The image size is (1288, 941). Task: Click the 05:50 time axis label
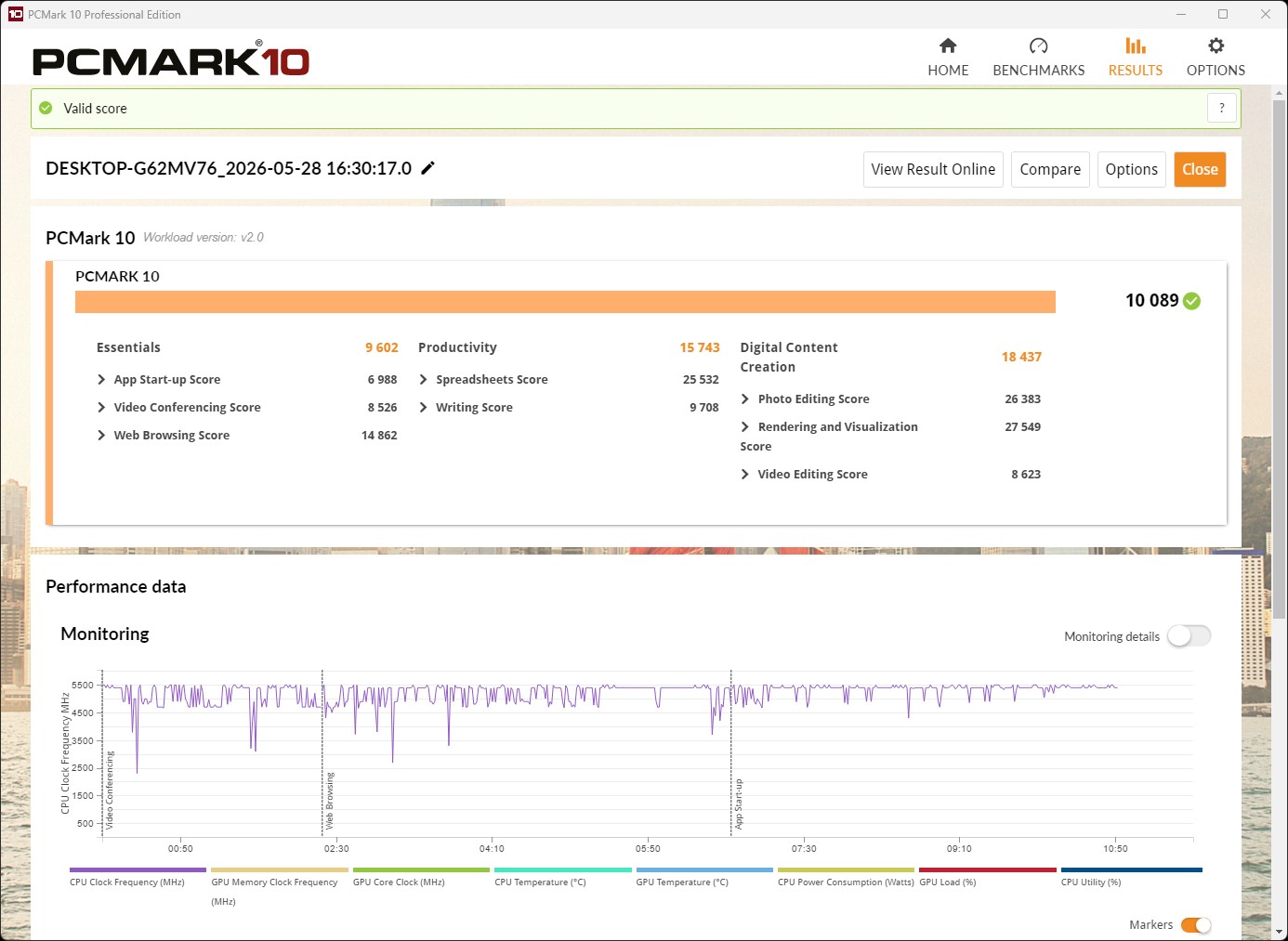click(x=648, y=848)
